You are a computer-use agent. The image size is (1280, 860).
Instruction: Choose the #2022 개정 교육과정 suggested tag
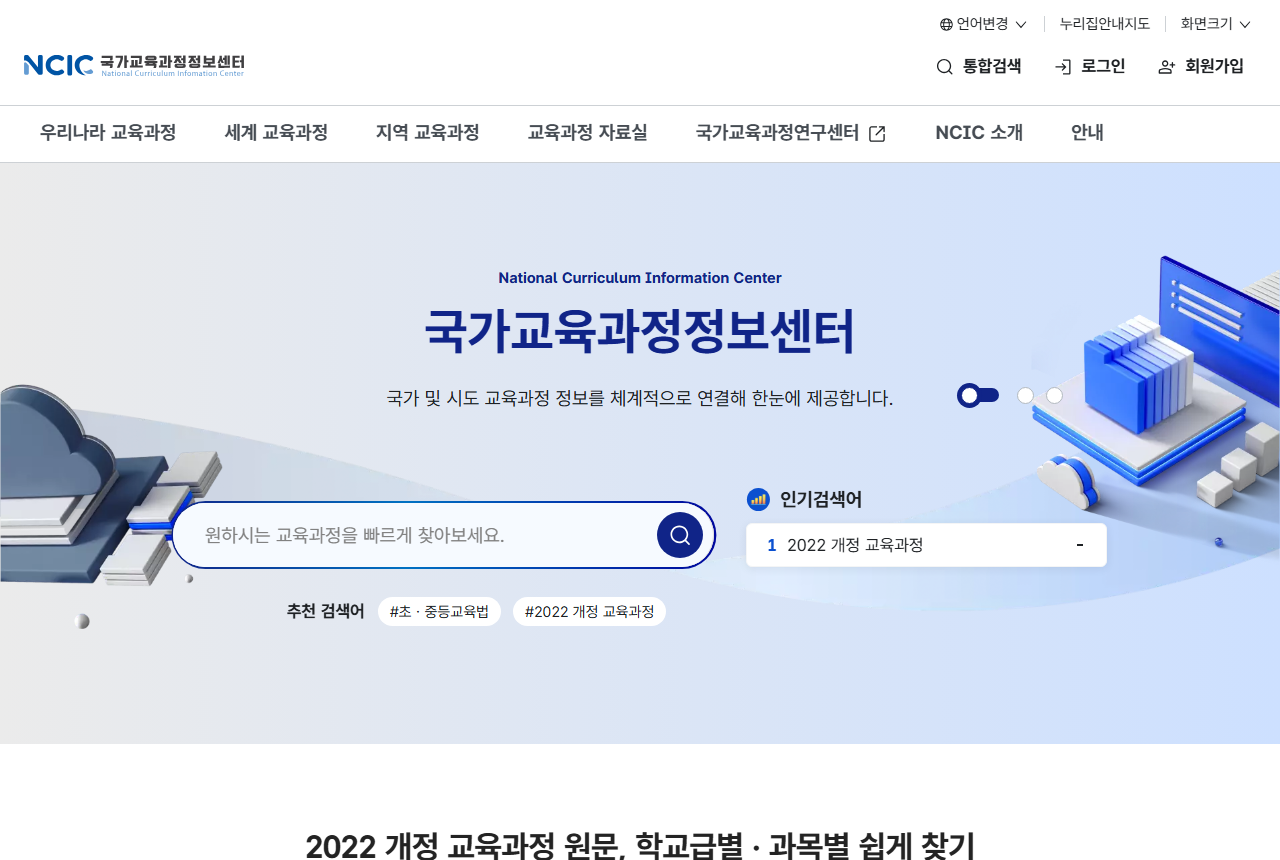tap(589, 612)
